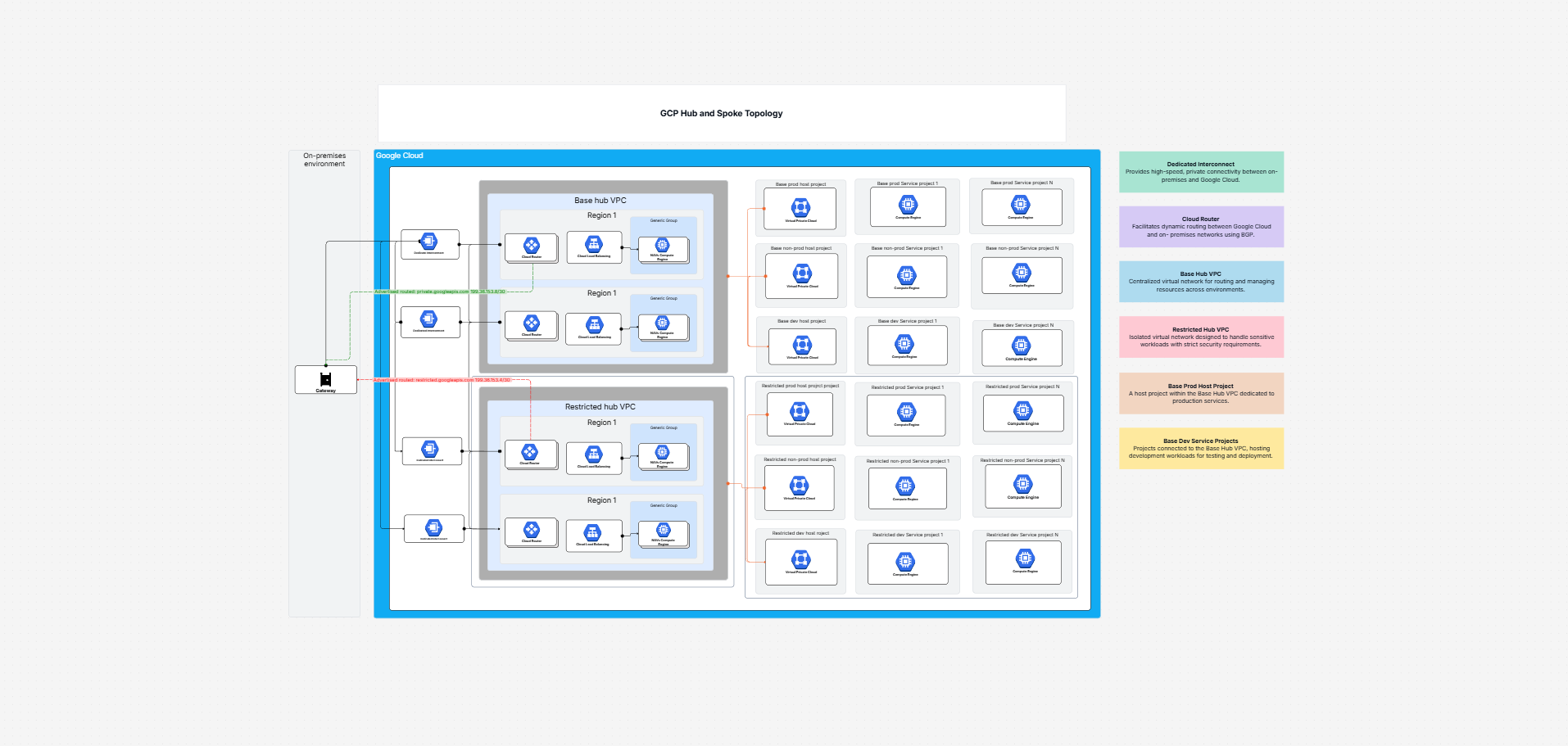The height and width of the screenshot is (746, 1568).
Task: Select Compute Engine icon in Base non-prod Service project 1
Action: point(906,275)
